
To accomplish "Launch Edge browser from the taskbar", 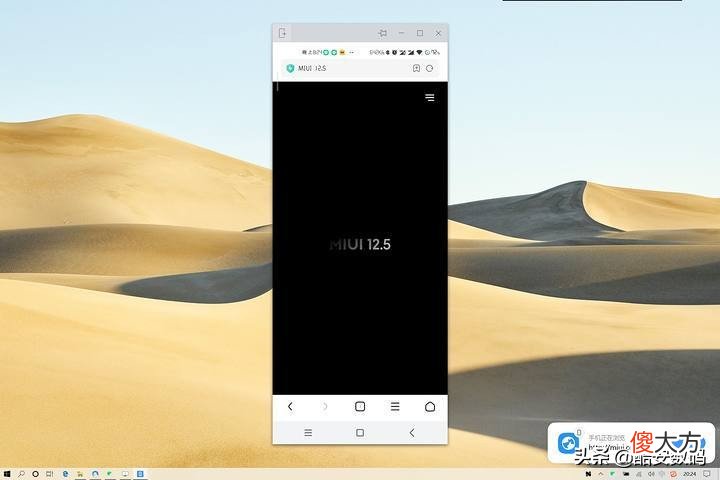I will click(66, 474).
